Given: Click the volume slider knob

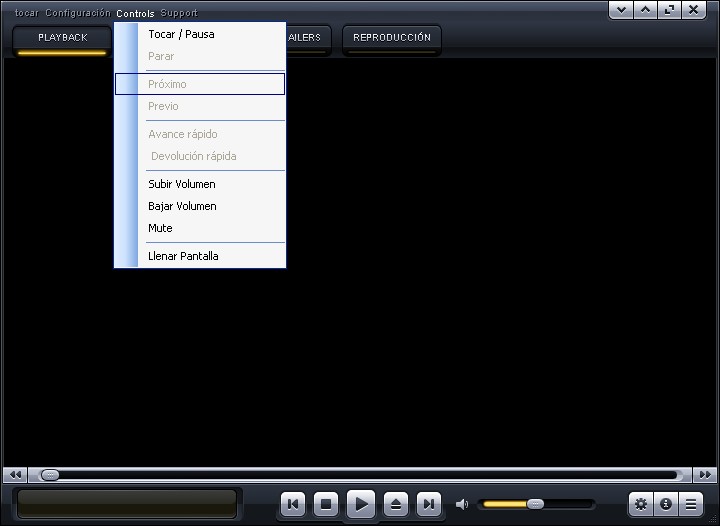Looking at the screenshot, I should (x=535, y=504).
